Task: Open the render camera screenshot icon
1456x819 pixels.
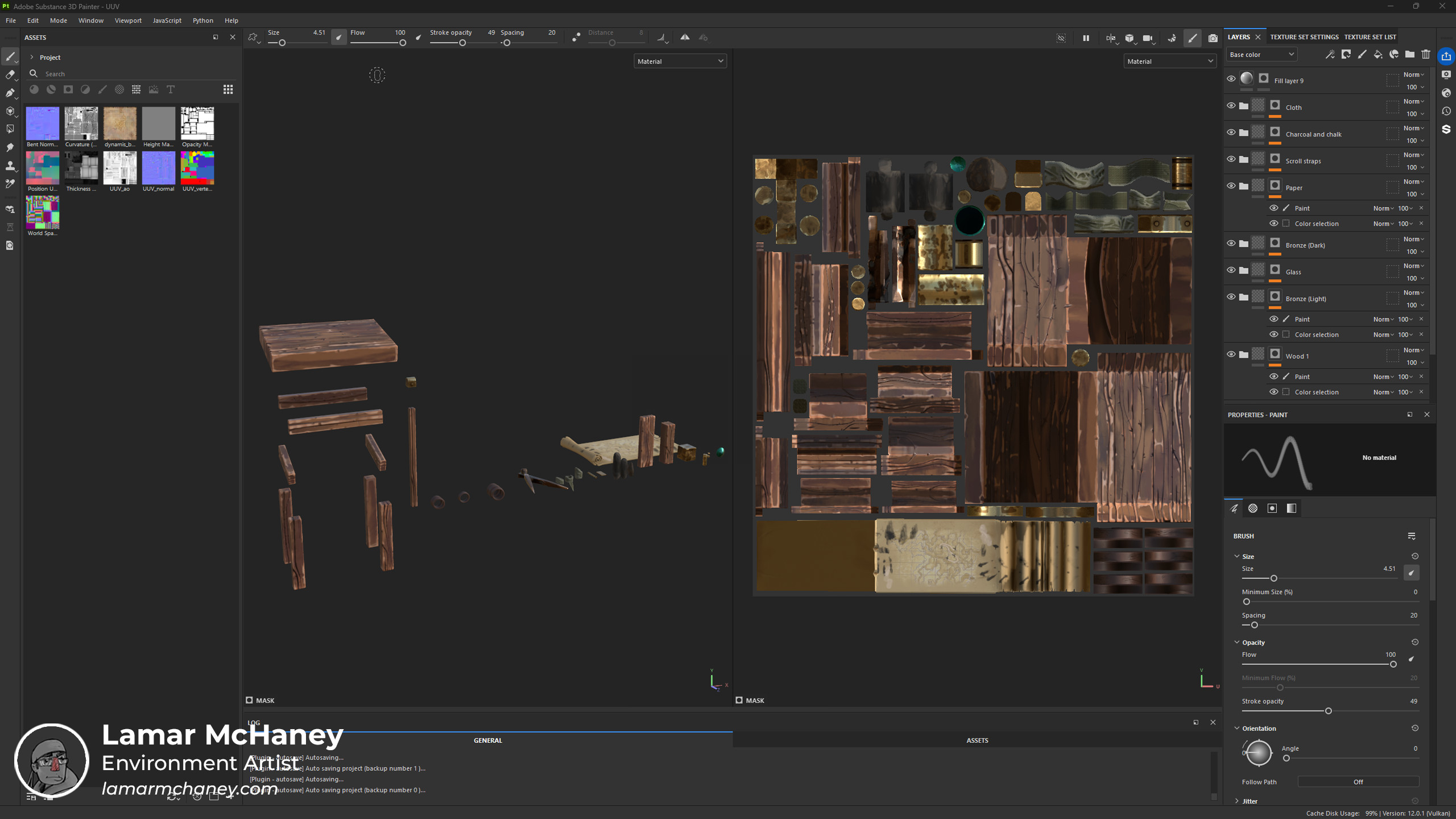Action: (x=1213, y=38)
